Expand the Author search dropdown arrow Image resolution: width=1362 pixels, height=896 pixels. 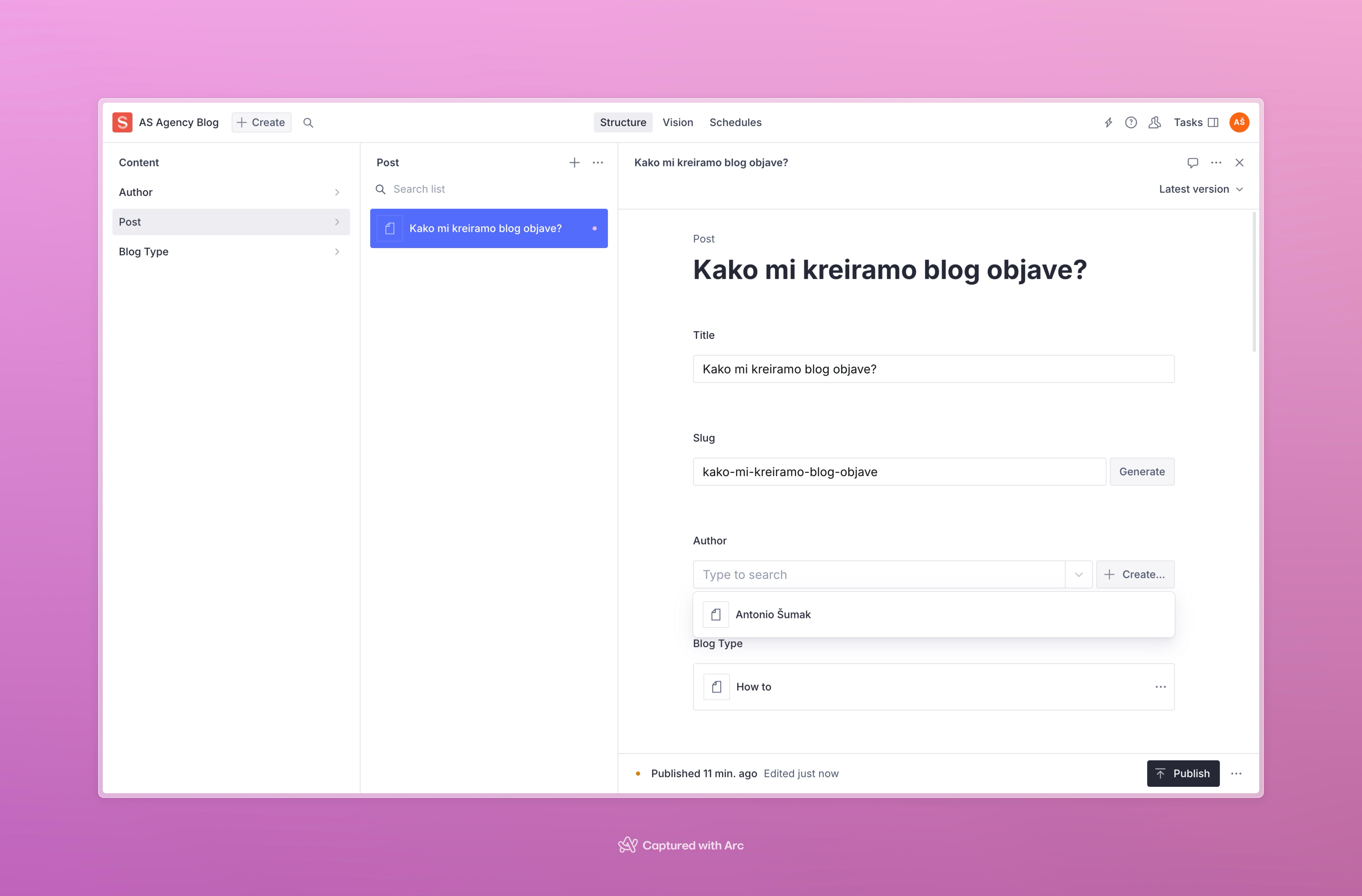(x=1079, y=574)
